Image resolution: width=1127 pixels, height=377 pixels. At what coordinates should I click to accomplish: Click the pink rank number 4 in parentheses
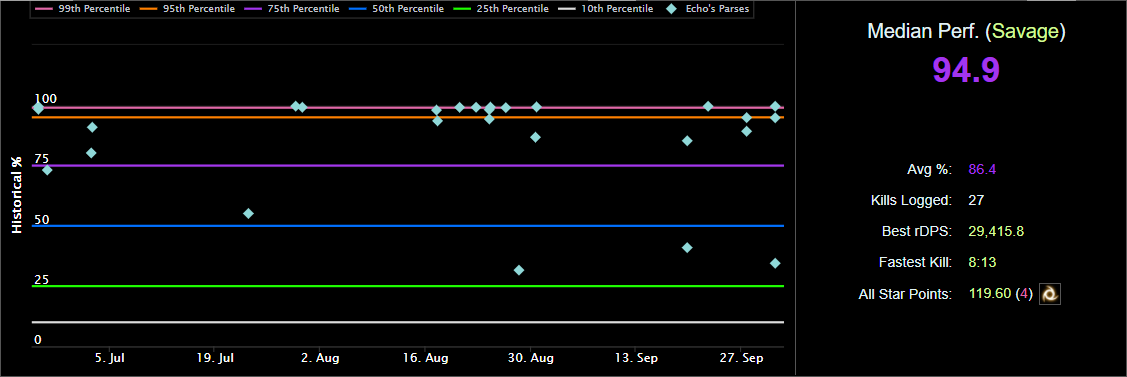pyautogui.click(x=1024, y=294)
